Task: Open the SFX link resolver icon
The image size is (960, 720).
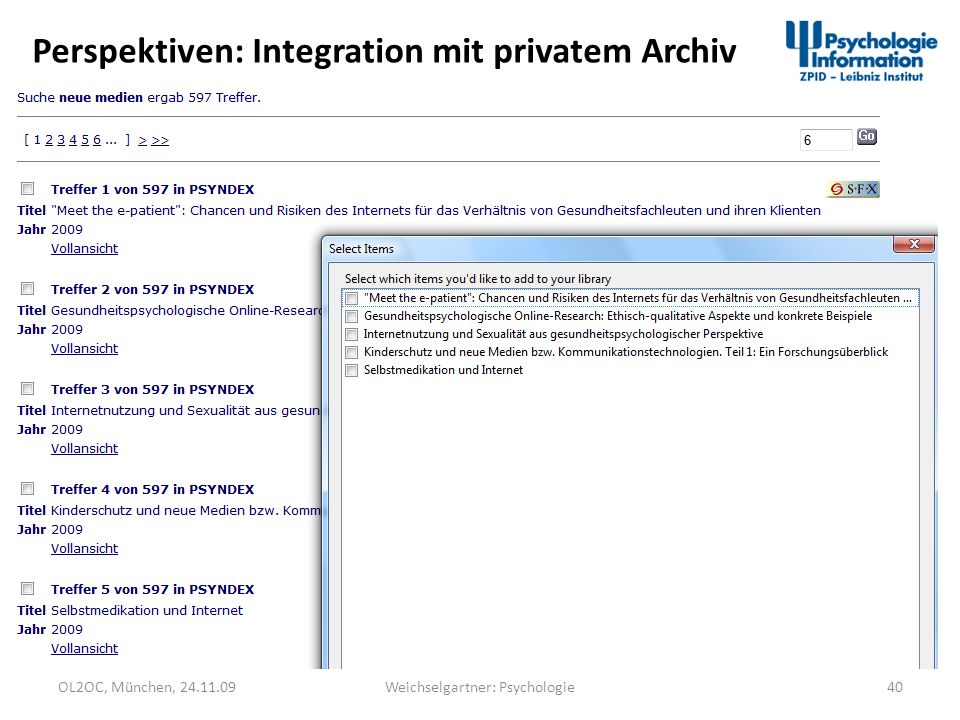Action: [x=853, y=189]
